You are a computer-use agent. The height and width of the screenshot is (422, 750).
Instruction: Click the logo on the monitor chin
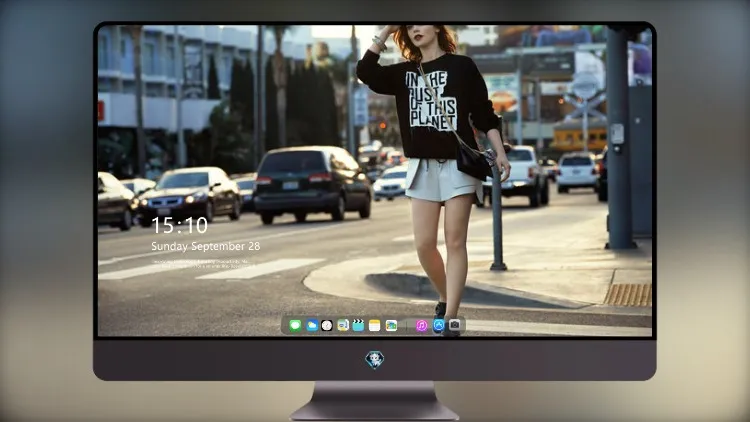click(x=375, y=360)
